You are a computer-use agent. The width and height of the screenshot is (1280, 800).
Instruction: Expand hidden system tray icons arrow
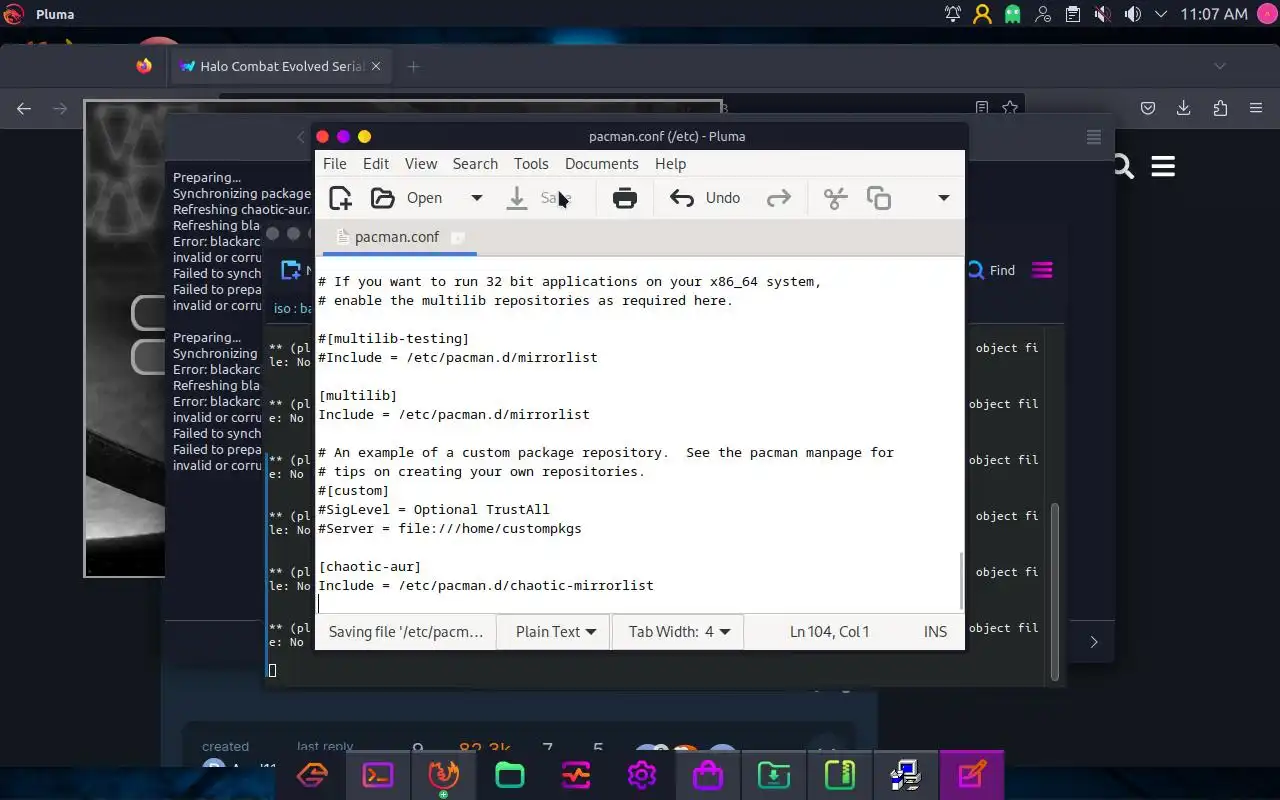[x=1161, y=14]
